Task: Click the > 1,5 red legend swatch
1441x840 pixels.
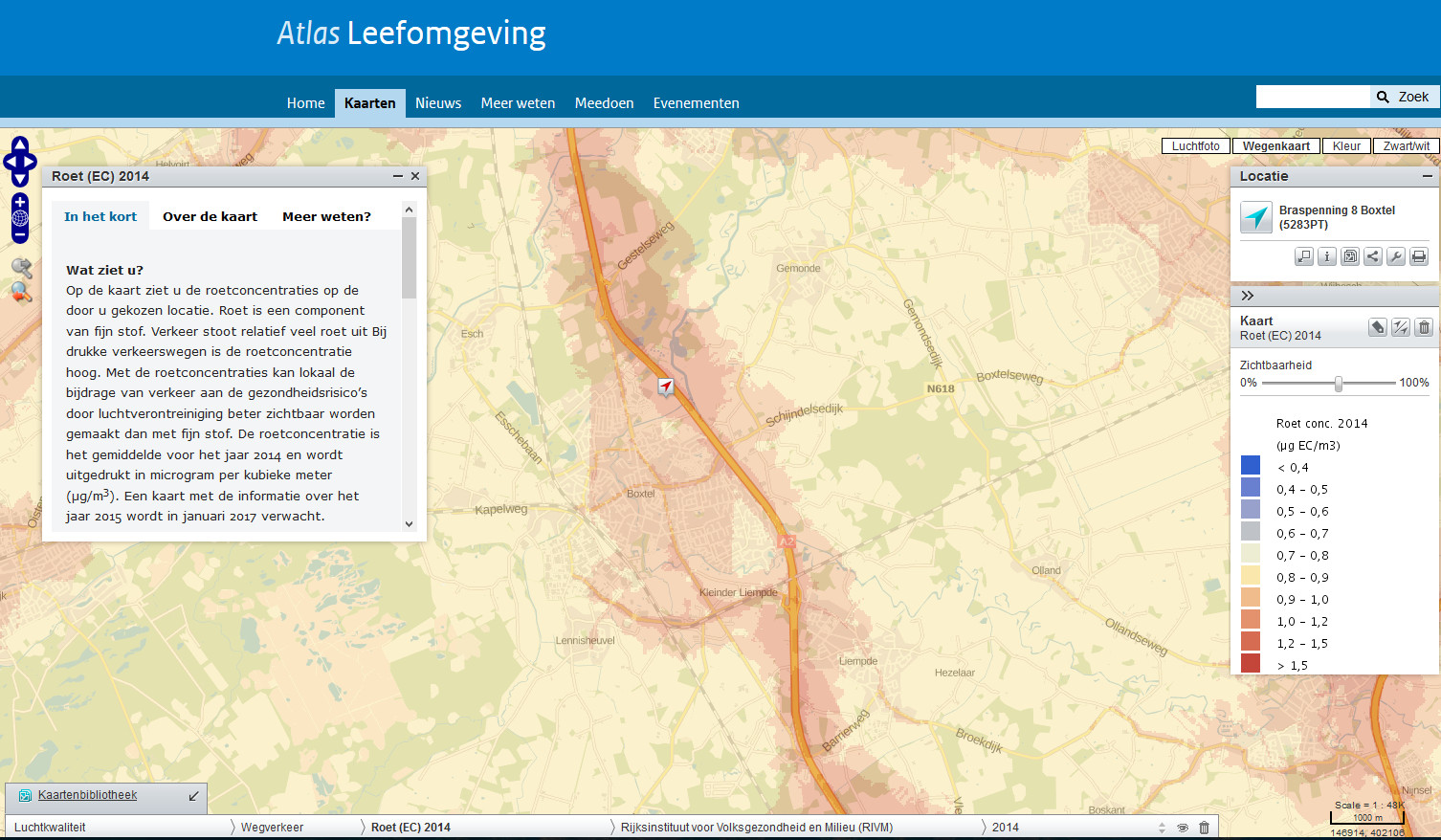Action: tap(1251, 663)
